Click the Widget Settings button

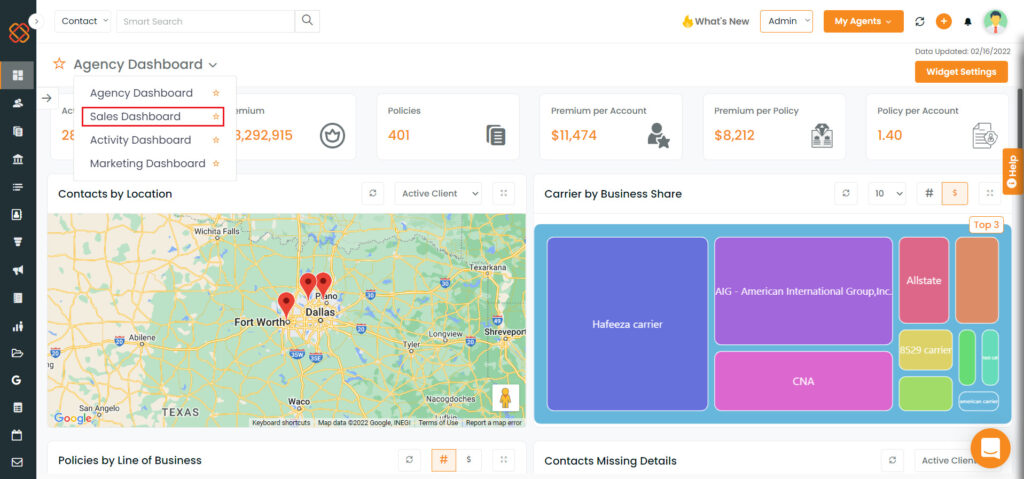click(960, 72)
